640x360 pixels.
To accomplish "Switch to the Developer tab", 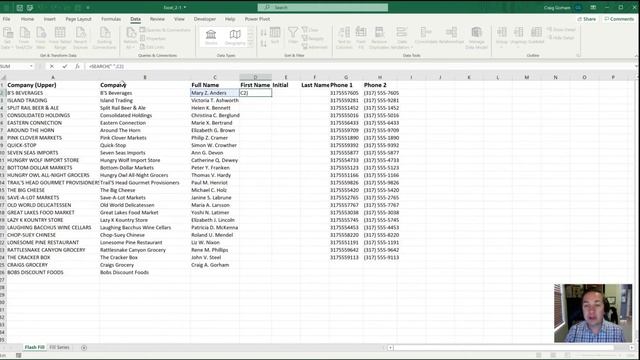I will click(x=205, y=19).
